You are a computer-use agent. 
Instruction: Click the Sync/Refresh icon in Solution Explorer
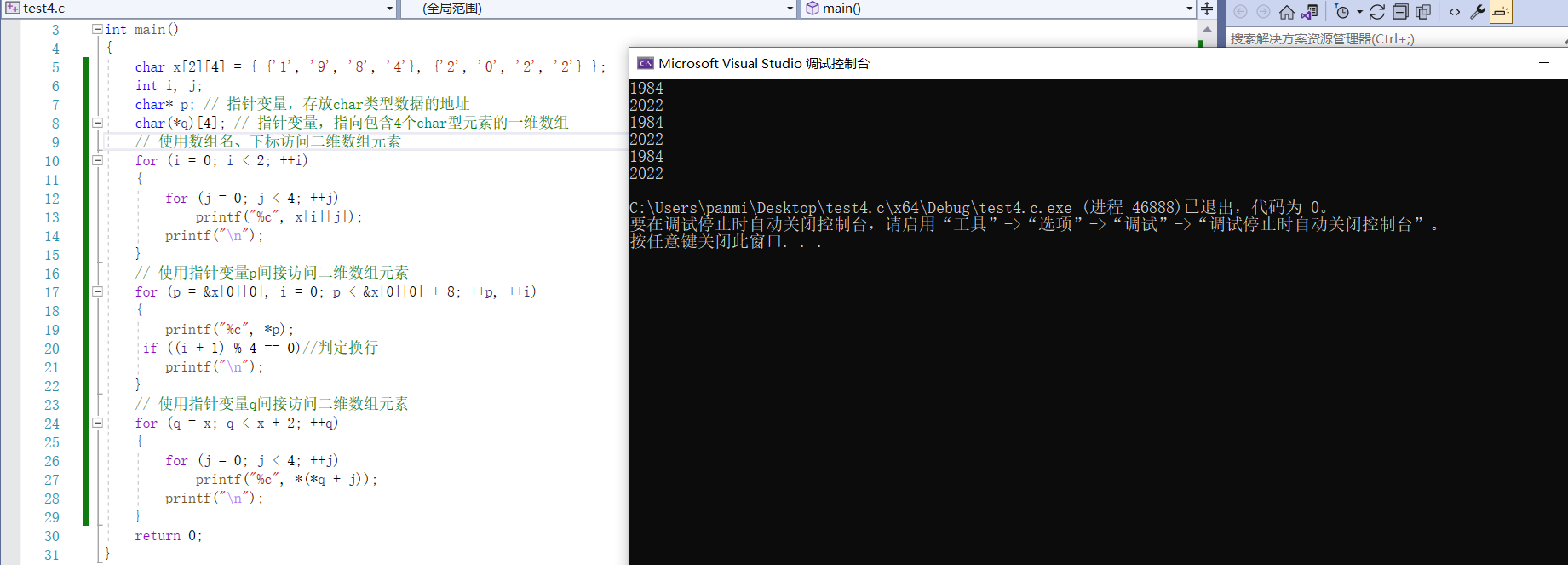(1377, 12)
